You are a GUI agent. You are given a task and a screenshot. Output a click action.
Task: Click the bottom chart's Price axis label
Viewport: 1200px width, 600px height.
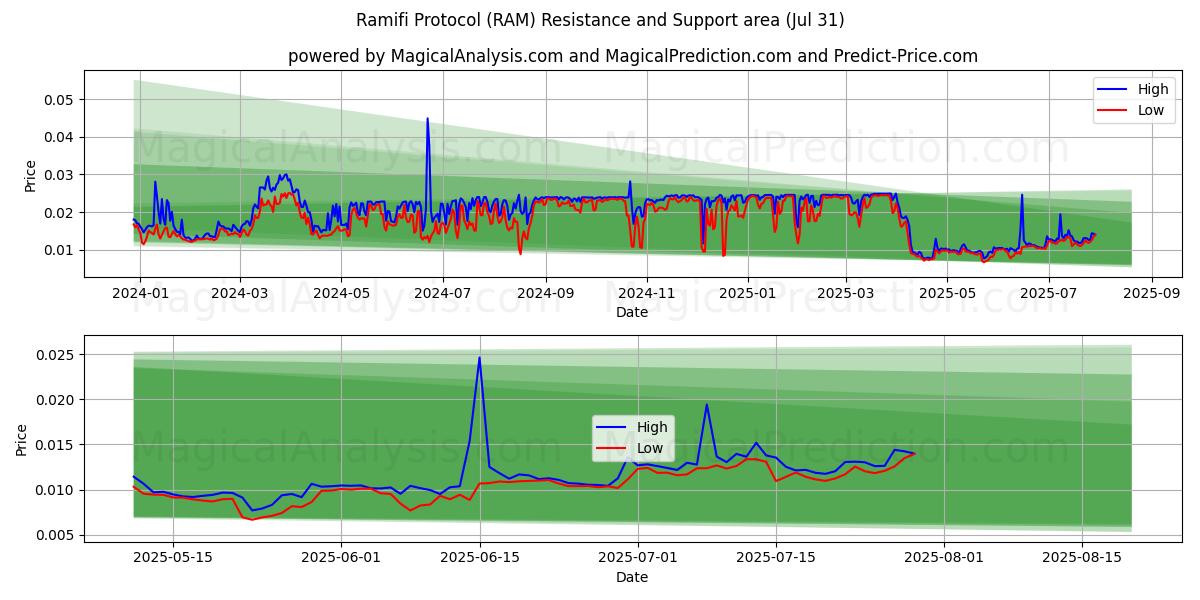(22, 439)
